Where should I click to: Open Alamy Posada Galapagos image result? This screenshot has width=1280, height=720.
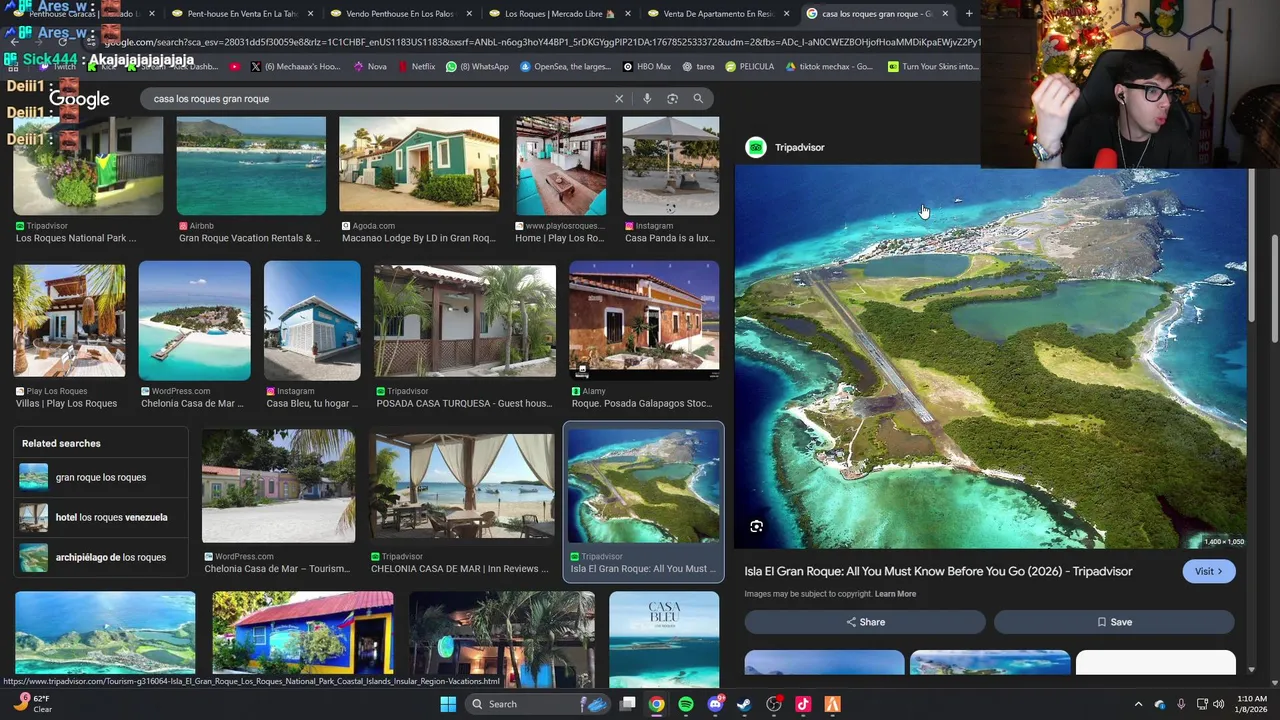[x=644, y=321]
